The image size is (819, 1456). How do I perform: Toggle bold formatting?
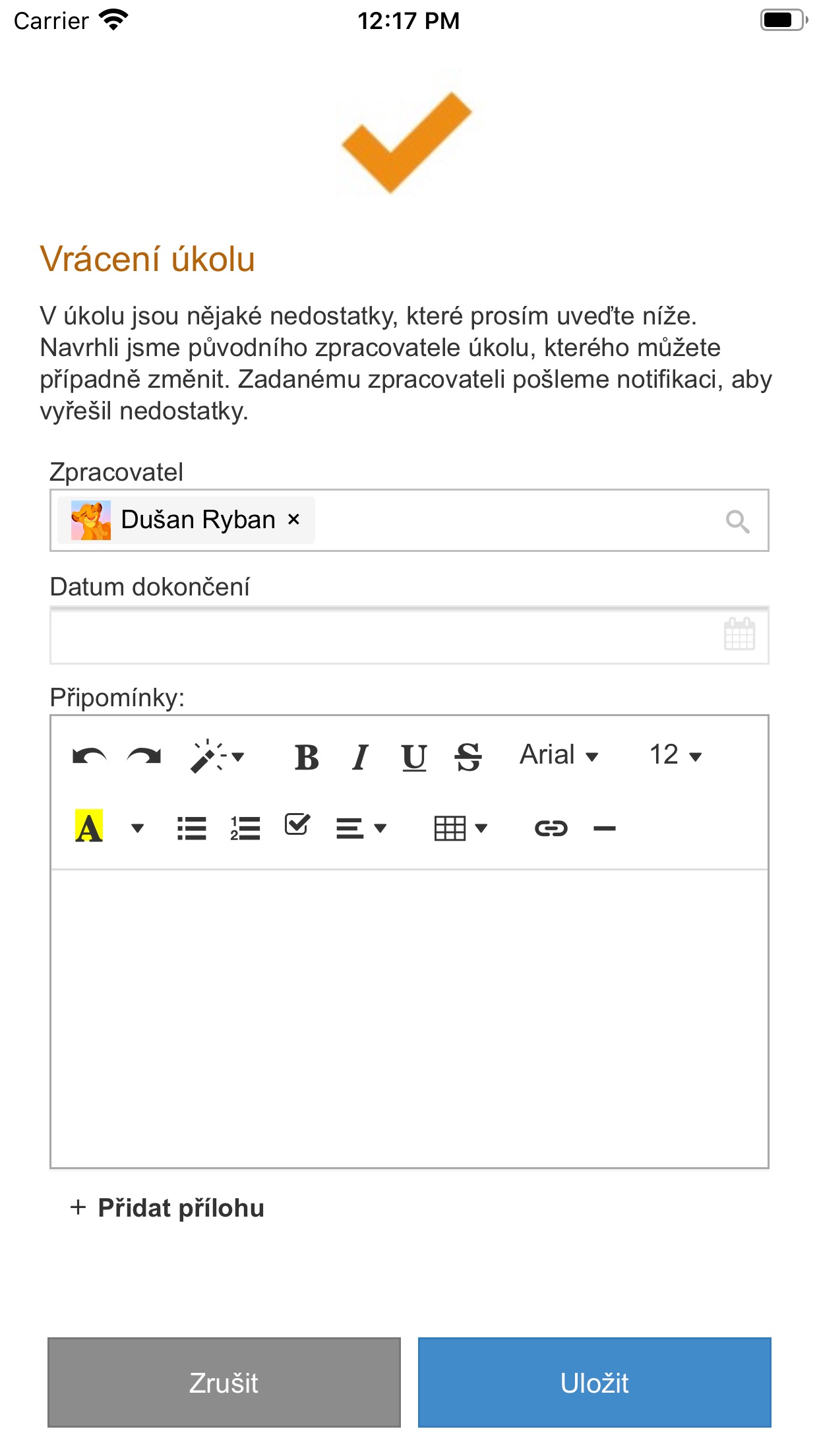[x=307, y=757]
